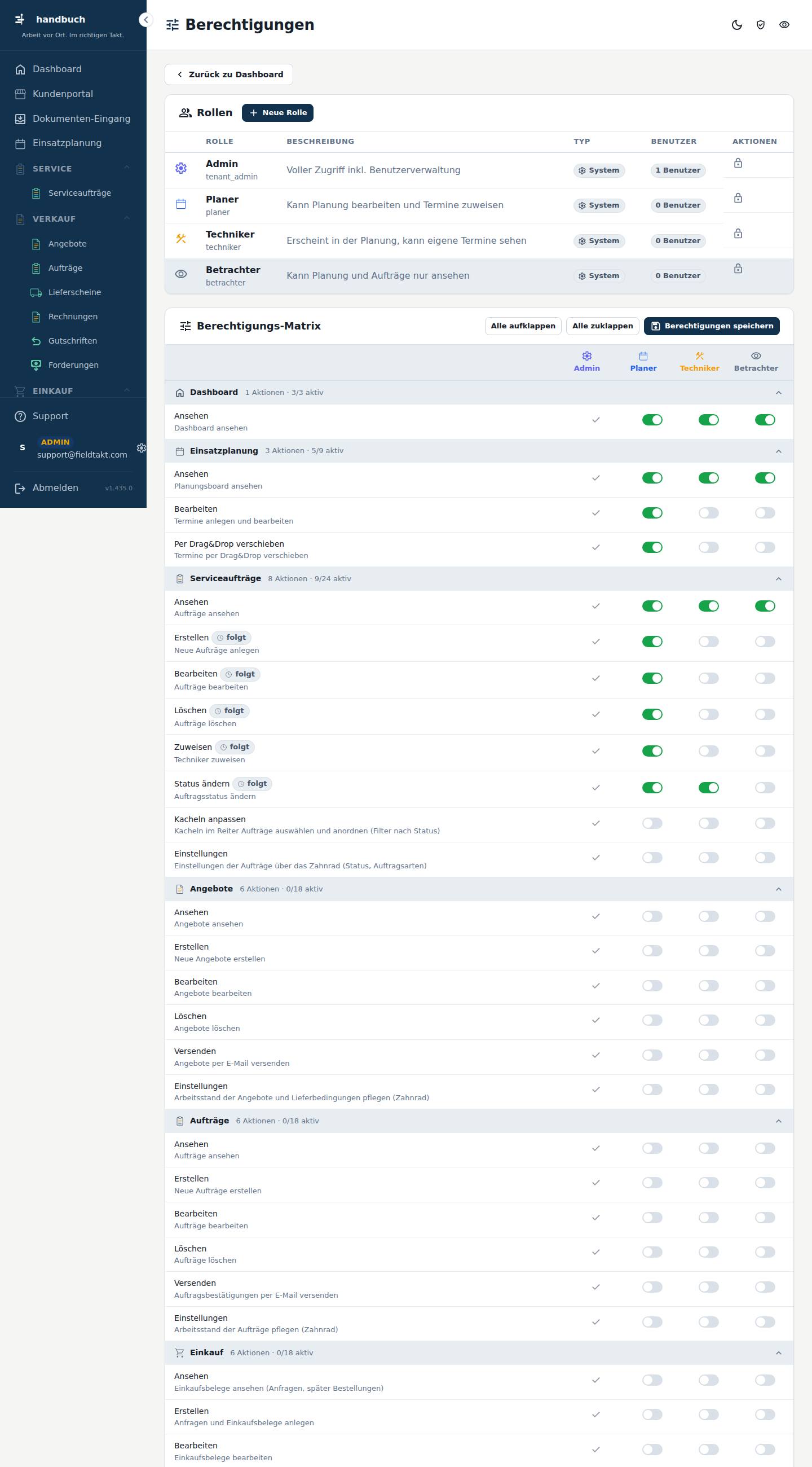Click Alle aufklappen button
This screenshot has height=1467, width=812.
pos(523,326)
